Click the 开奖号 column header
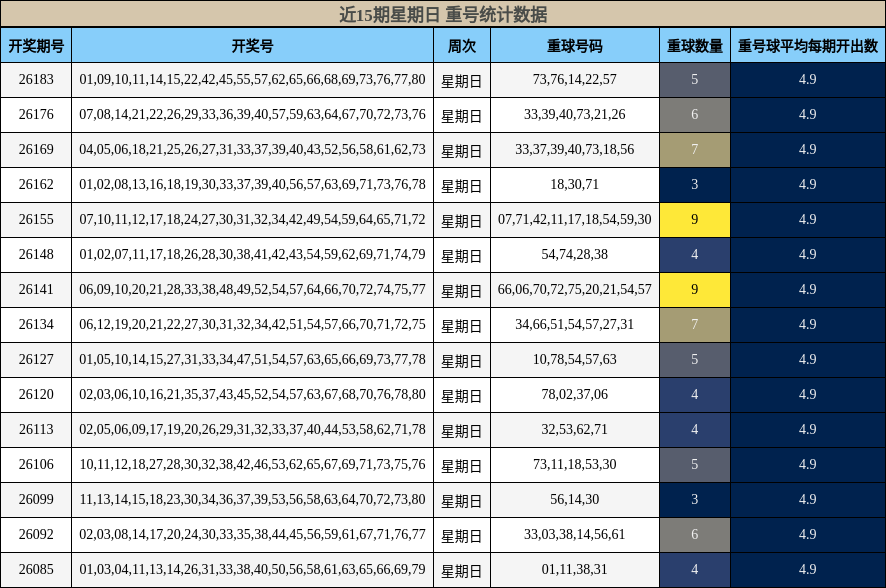 (x=253, y=46)
